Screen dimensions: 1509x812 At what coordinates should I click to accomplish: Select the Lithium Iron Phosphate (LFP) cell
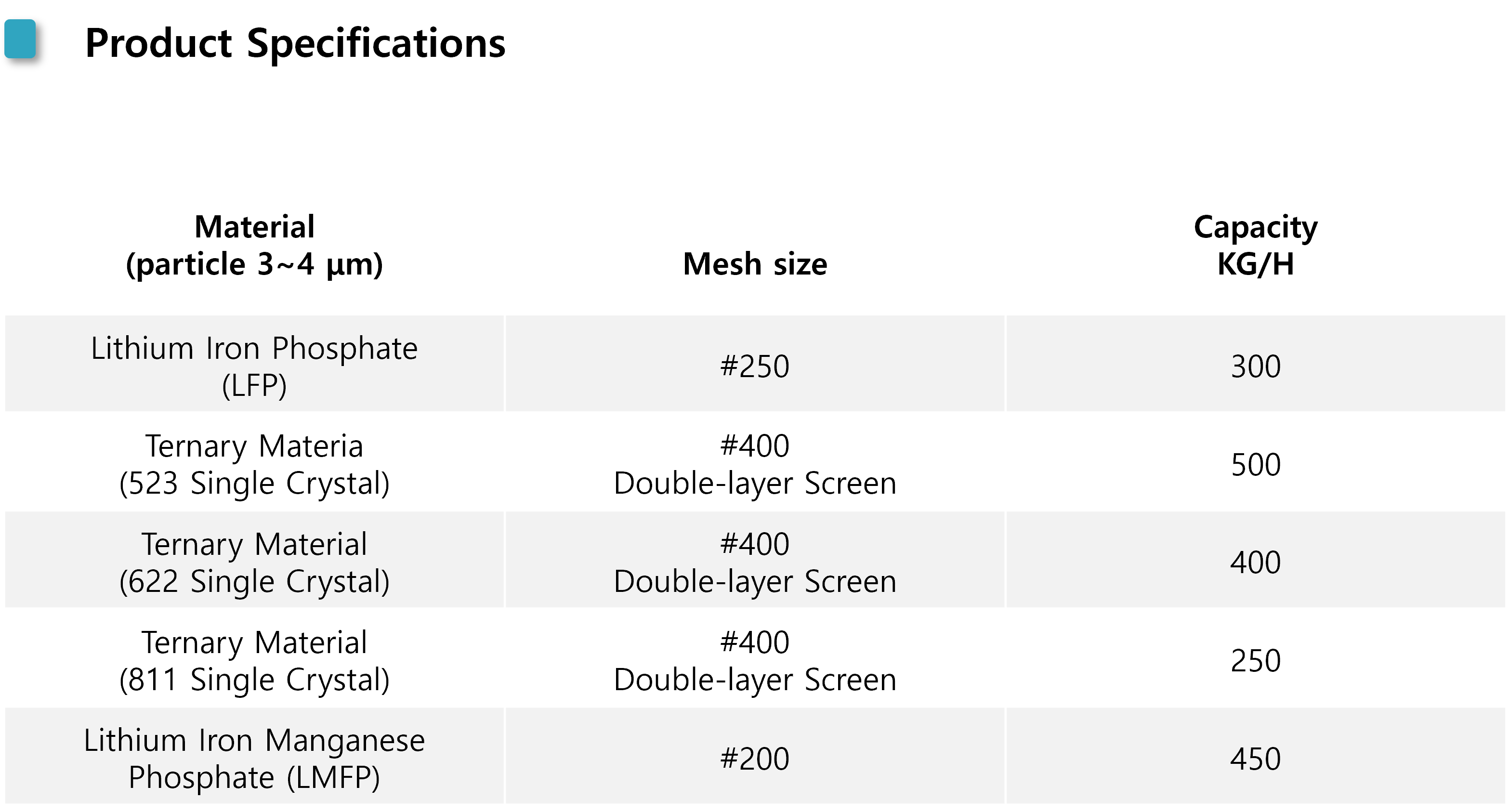(x=254, y=366)
